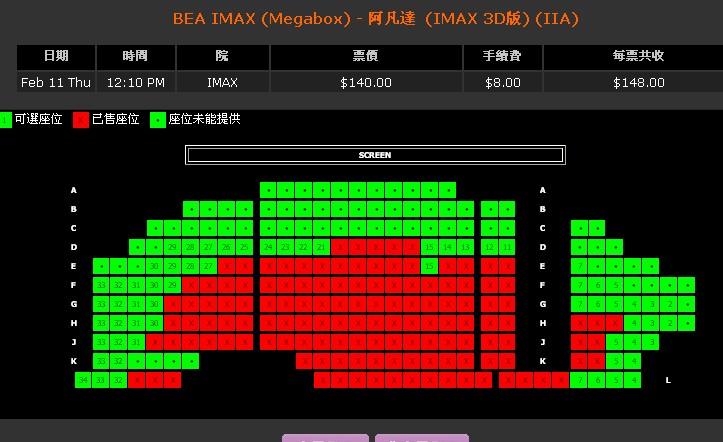Select seat 32 in row H
The image size is (723, 442).
(x=119, y=323)
